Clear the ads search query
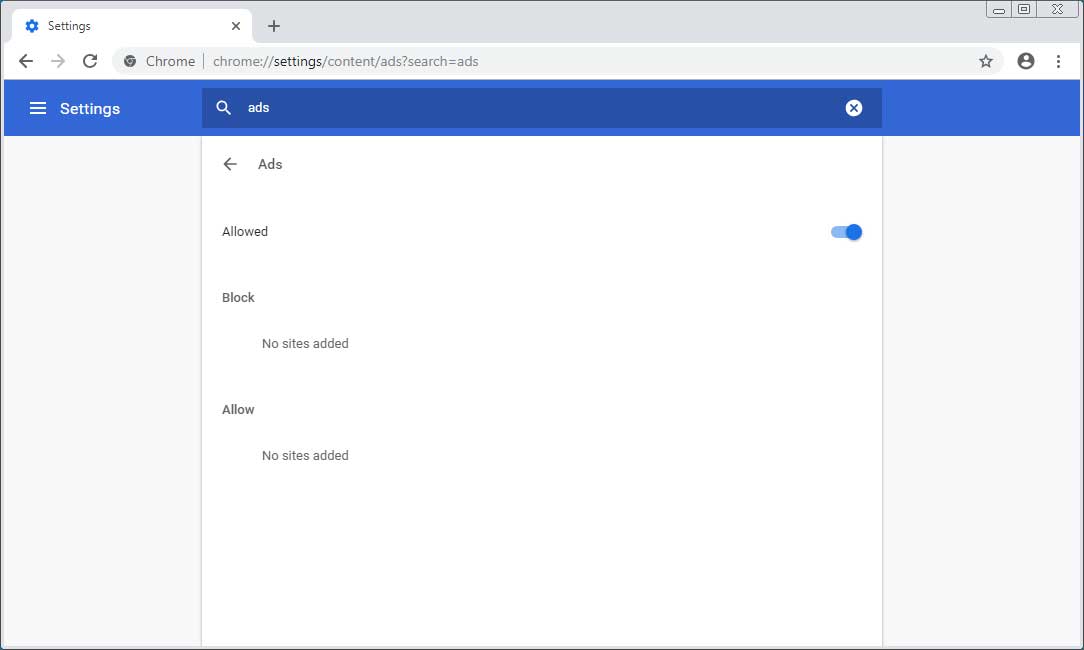 854,107
